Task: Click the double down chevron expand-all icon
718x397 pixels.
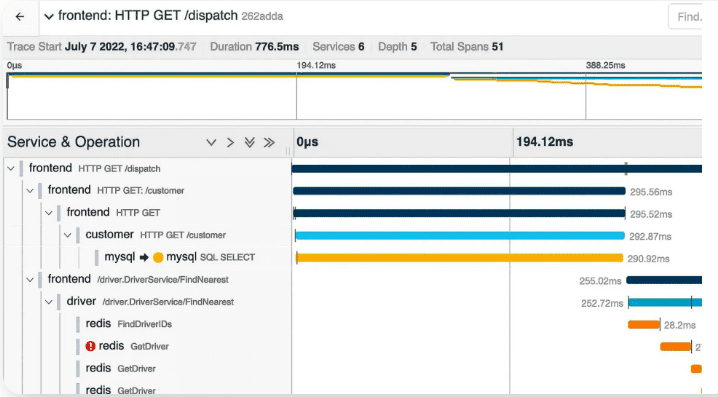Action: point(250,142)
